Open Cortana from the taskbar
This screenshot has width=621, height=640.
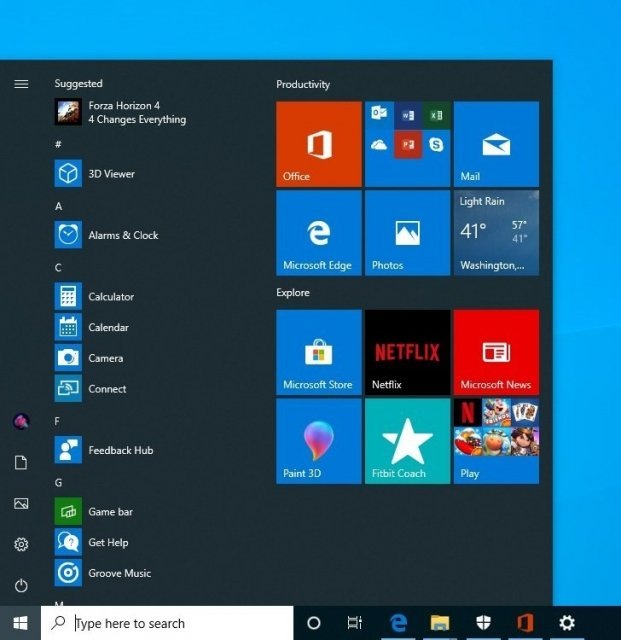click(x=314, y=623)
